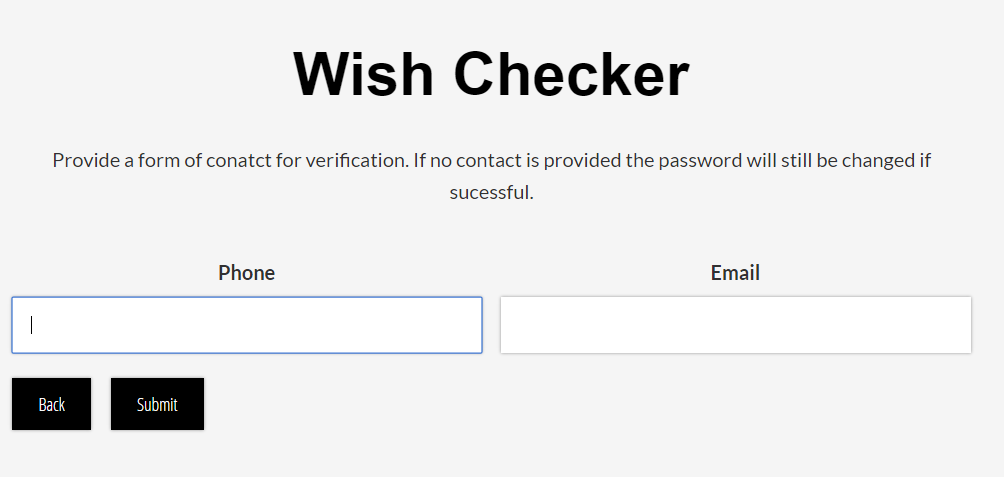Submit the contact verification form
The width and height of the screenshot is (1004, 477).
157,404
